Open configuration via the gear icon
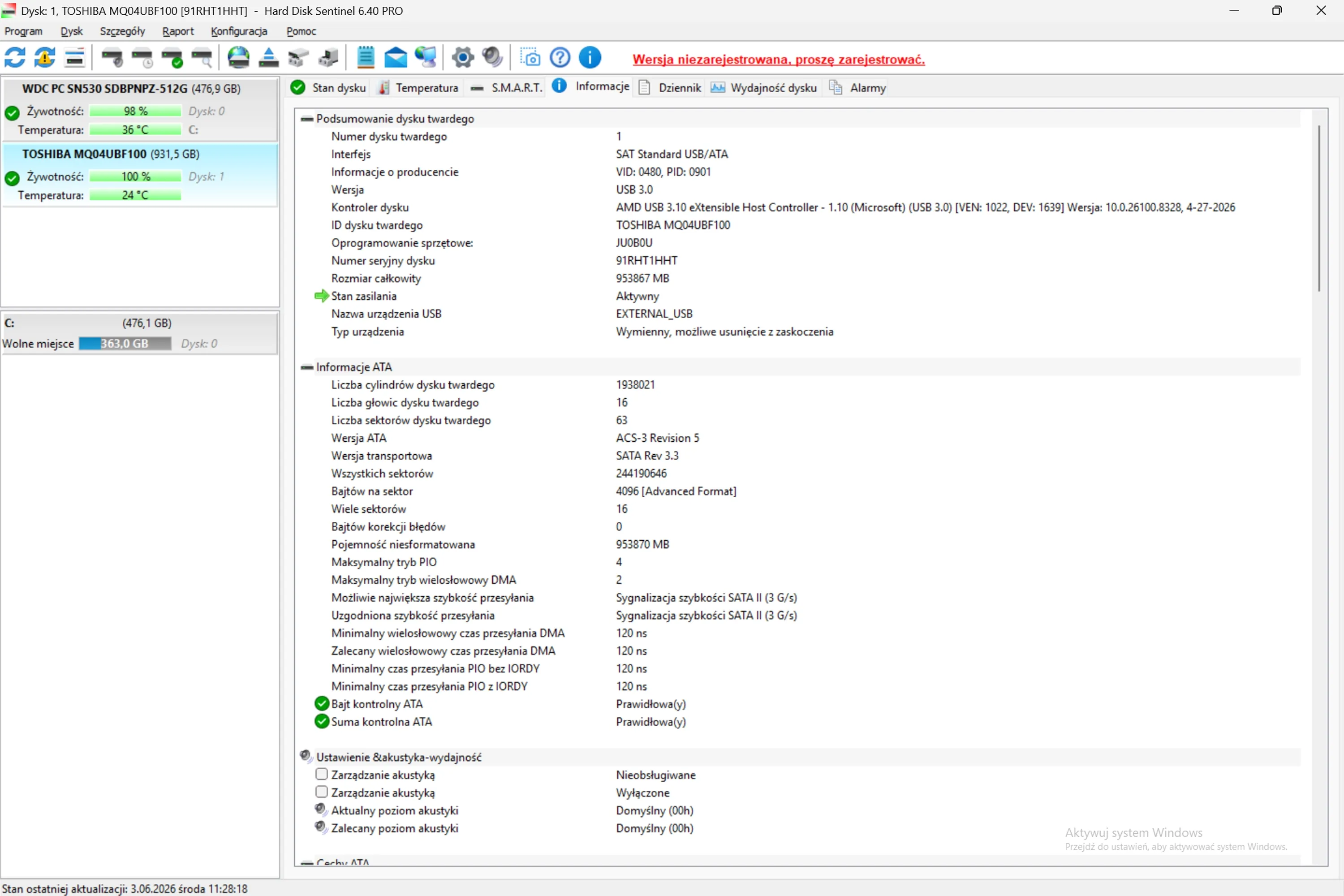 (463, 58)
